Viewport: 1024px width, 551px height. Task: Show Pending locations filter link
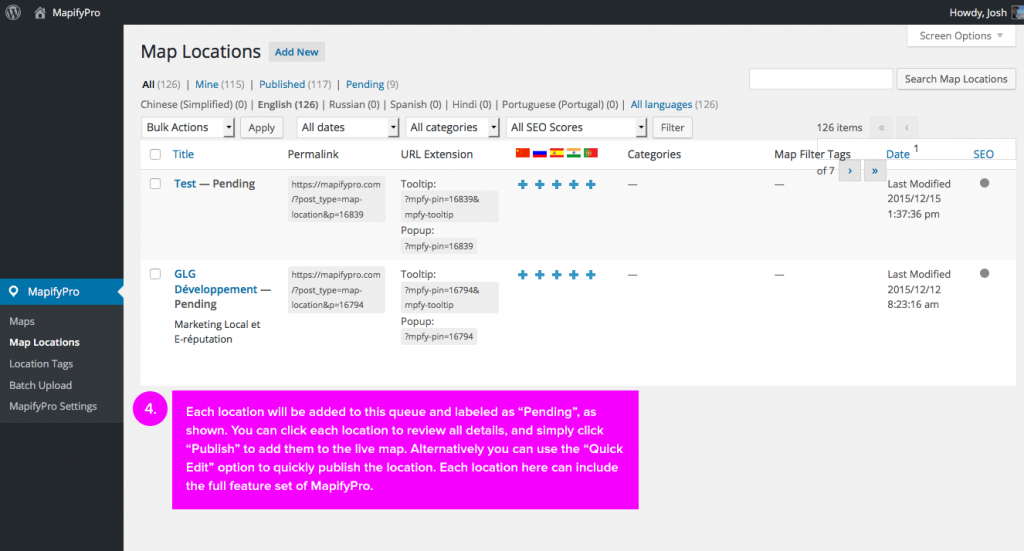[365, 85]
